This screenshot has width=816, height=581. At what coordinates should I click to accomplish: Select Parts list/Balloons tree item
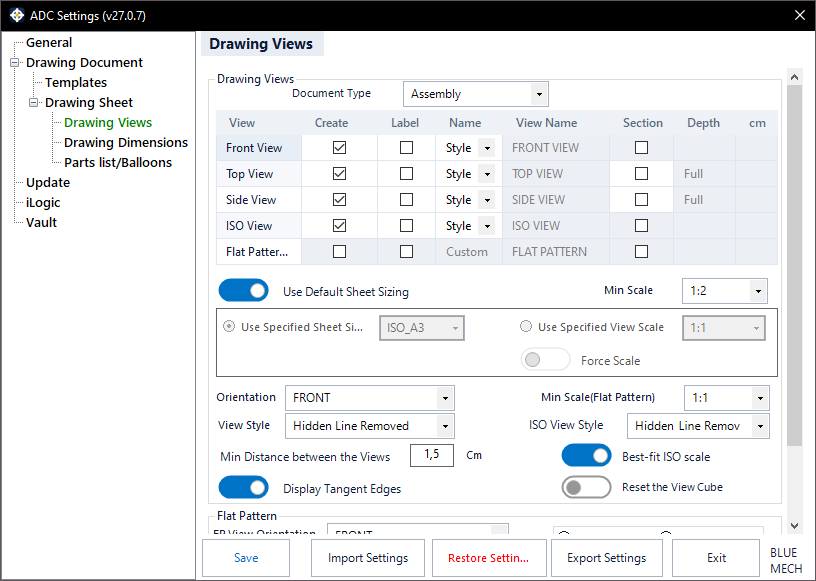point(118,162)
